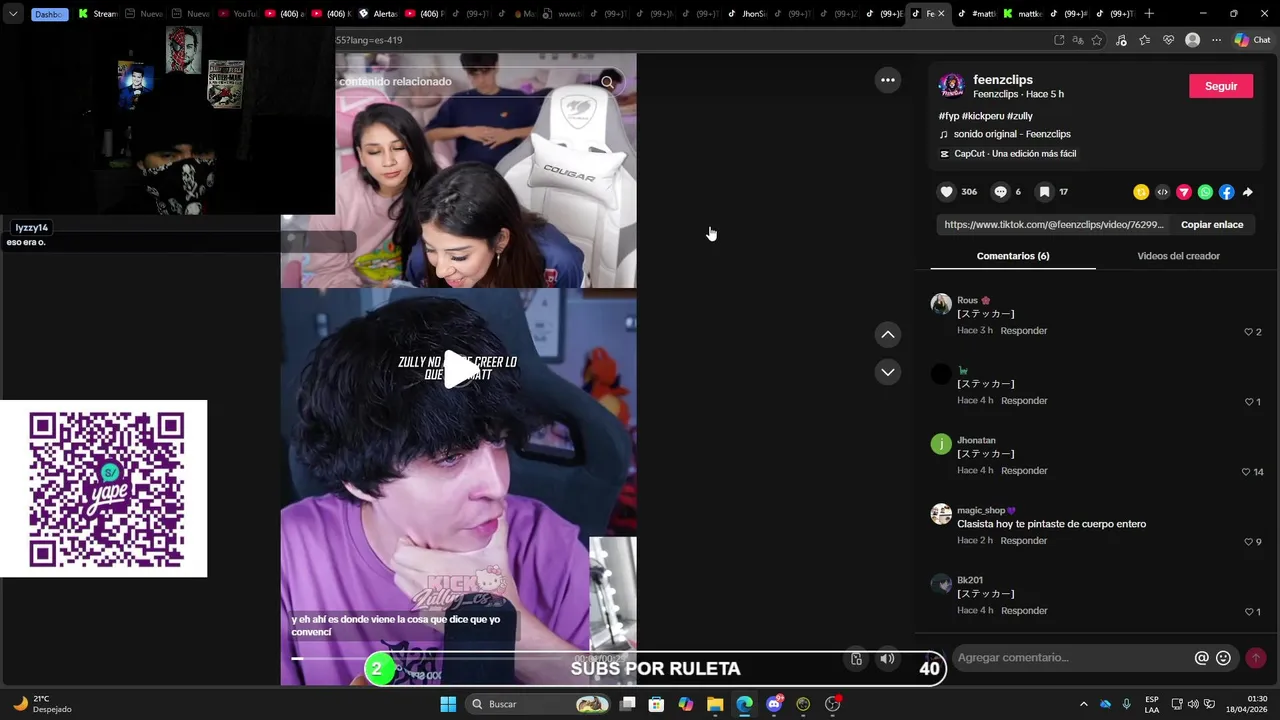Switch to Videos del creador tab
The height and width of the screenshot is (720, 1280).
click(x=1178, y=256)
